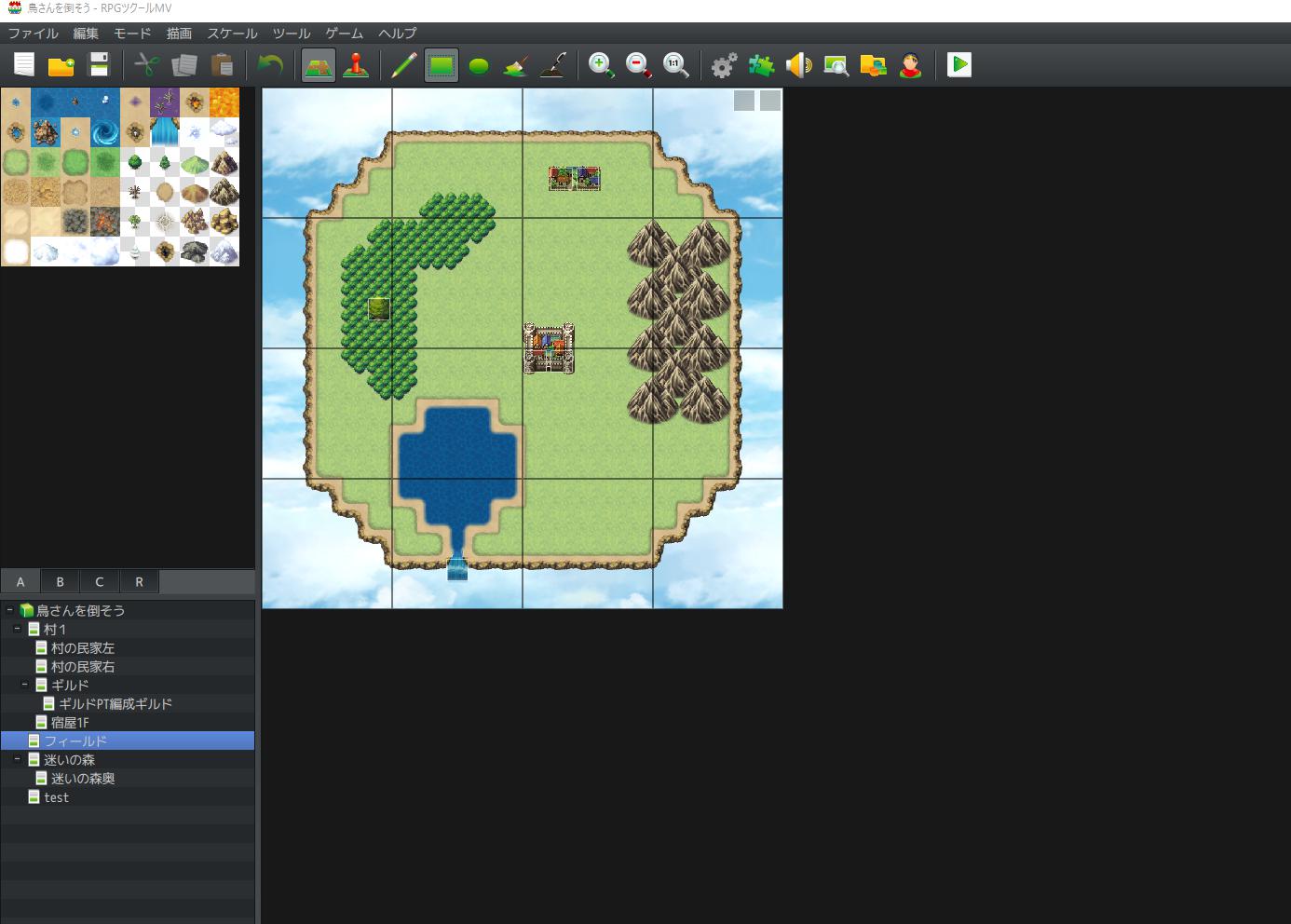Click the Paste clipboard icon

point(222,65)
